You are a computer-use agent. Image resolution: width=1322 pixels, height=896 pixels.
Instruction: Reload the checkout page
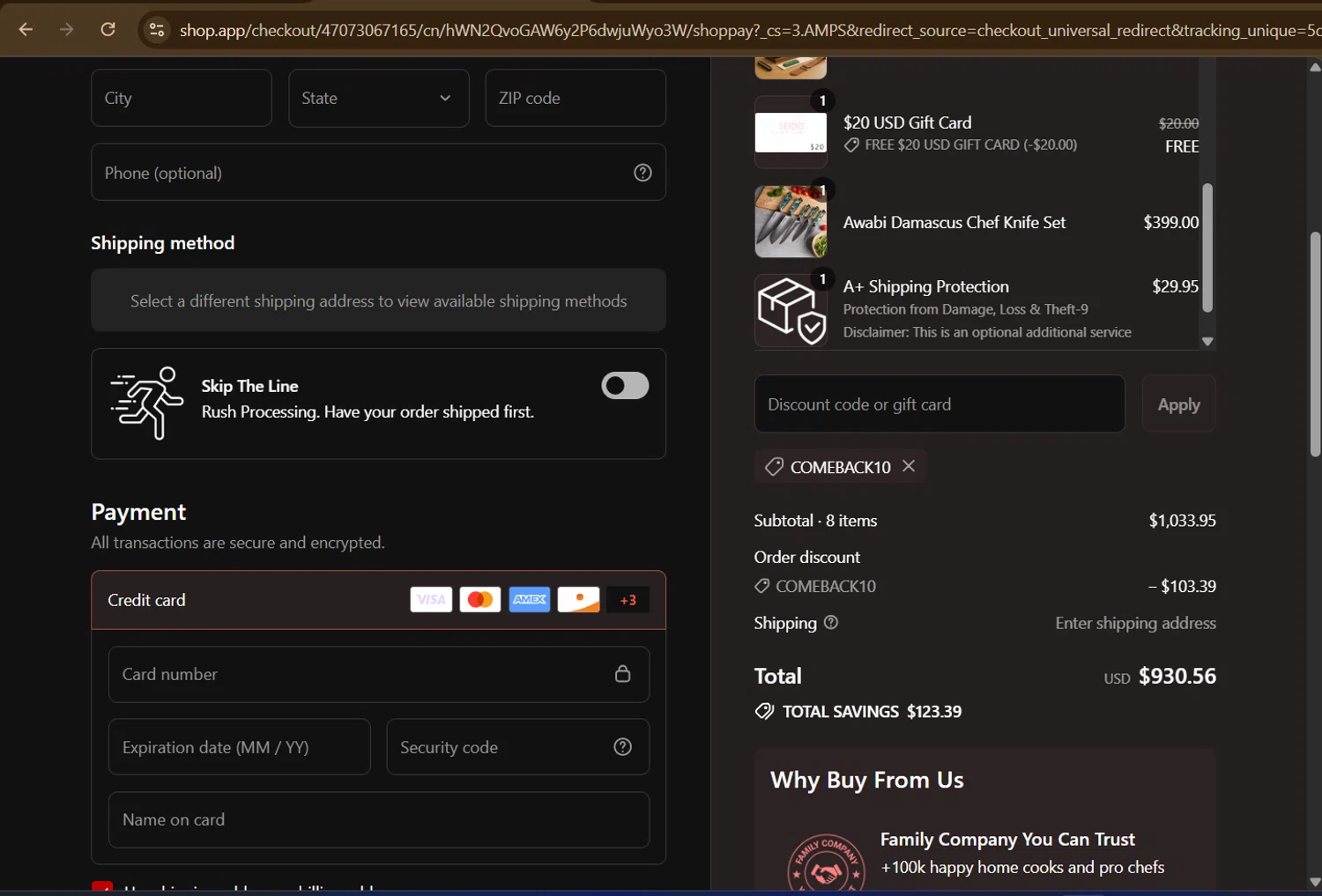(x=108, y=29)
